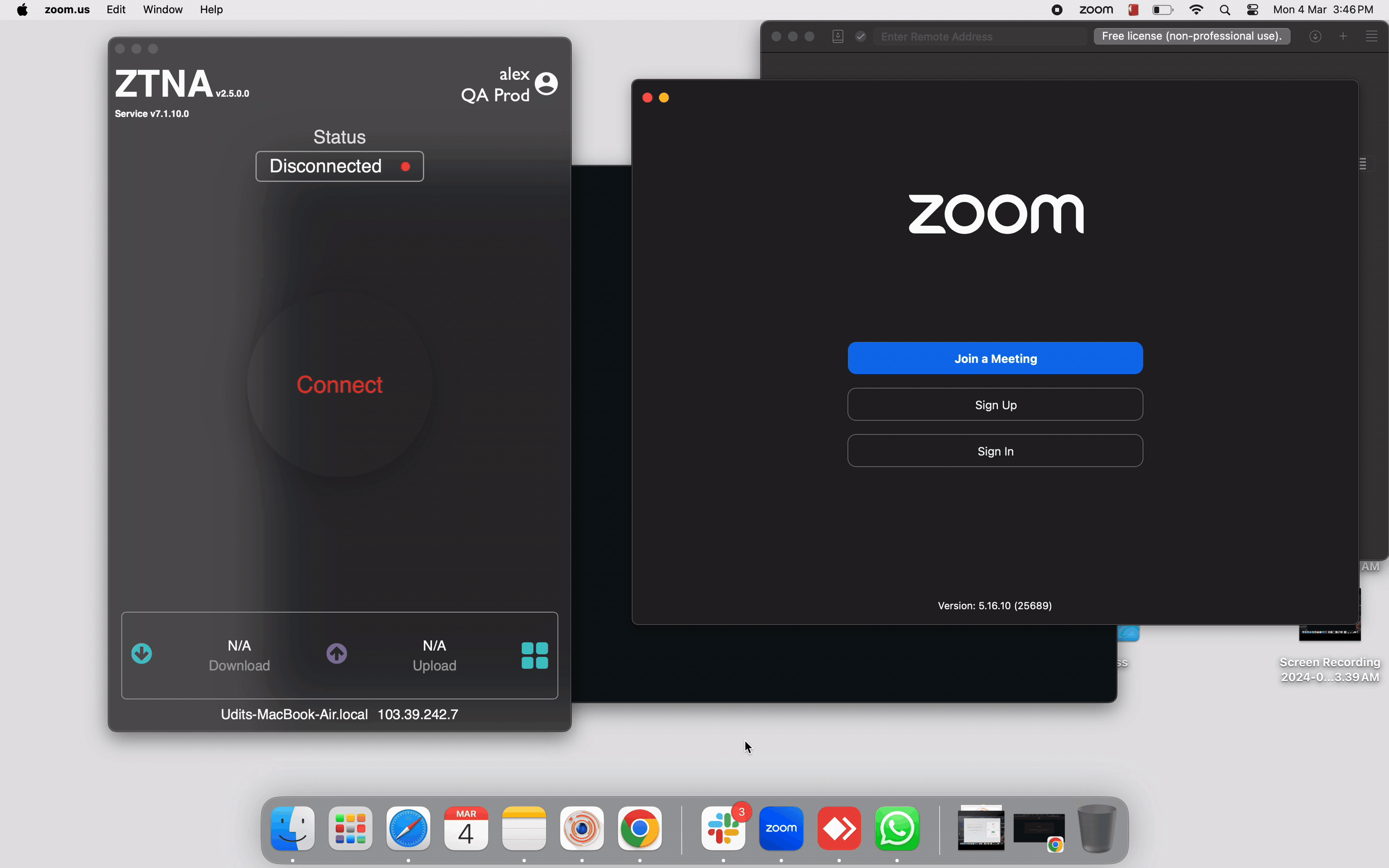Open the zoom.us menu bar item

[x=65, y=10]
